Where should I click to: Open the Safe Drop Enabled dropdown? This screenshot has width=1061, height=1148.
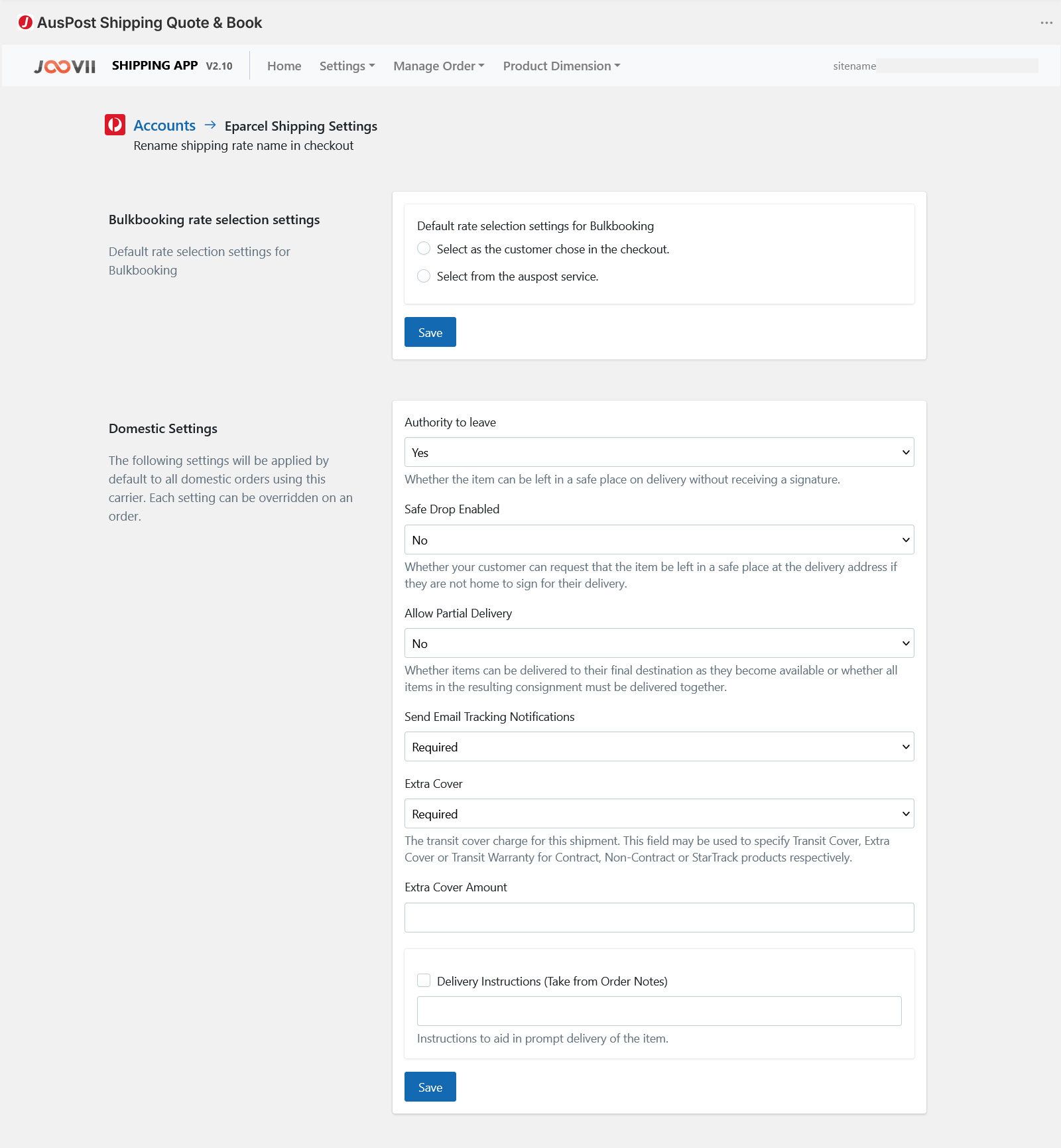659,540
